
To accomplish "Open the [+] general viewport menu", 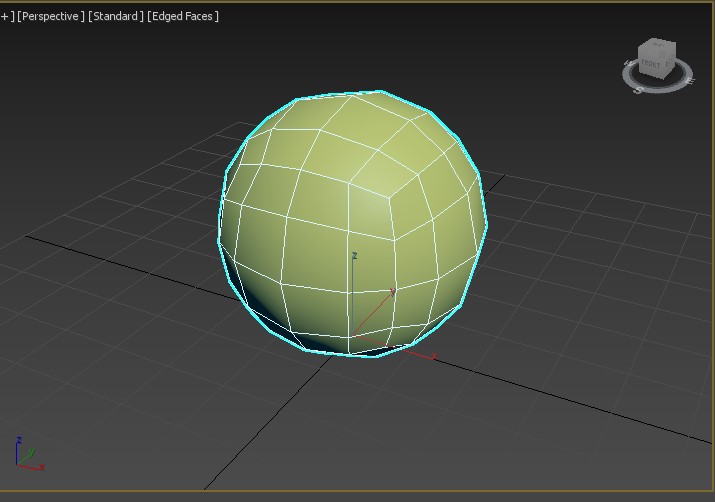I will 7,16.
